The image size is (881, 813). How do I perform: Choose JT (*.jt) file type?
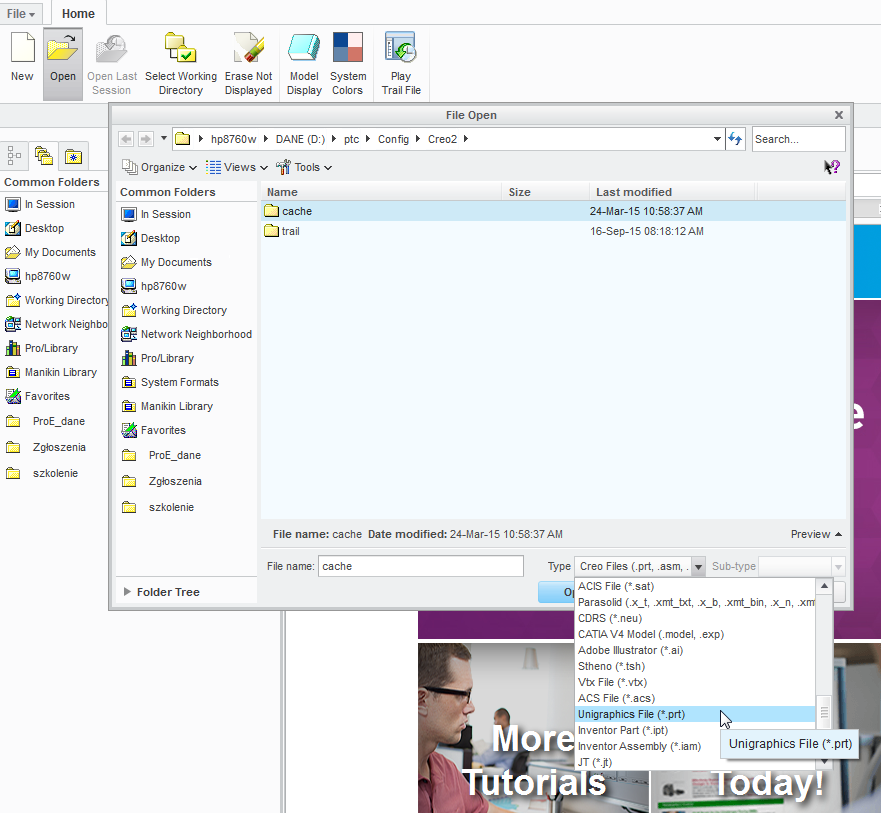coord(695,762)
